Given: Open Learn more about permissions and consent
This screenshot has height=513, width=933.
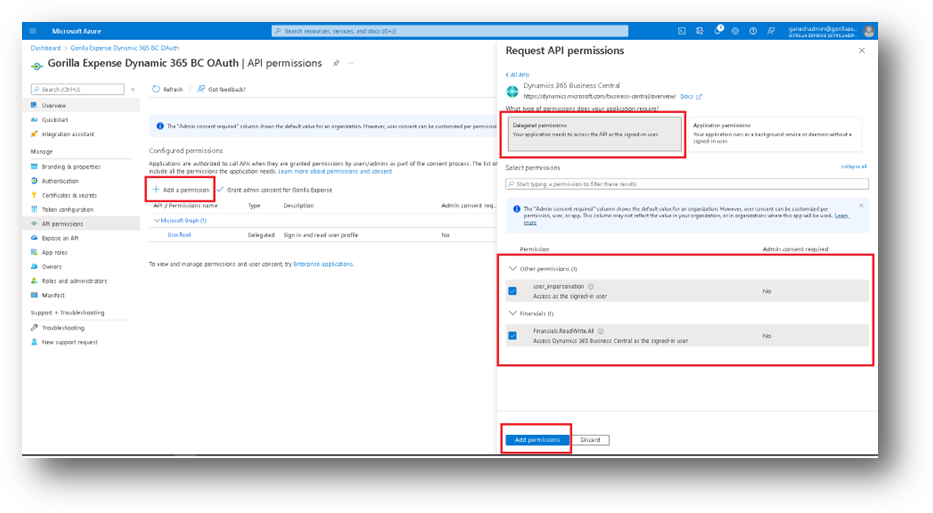Looking at the screenshot, I should (335, 171).
